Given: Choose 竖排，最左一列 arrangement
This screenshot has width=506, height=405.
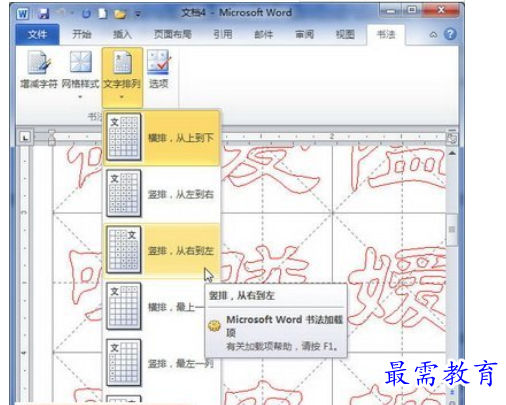Looking at the screenshot, I should point(161,363).
